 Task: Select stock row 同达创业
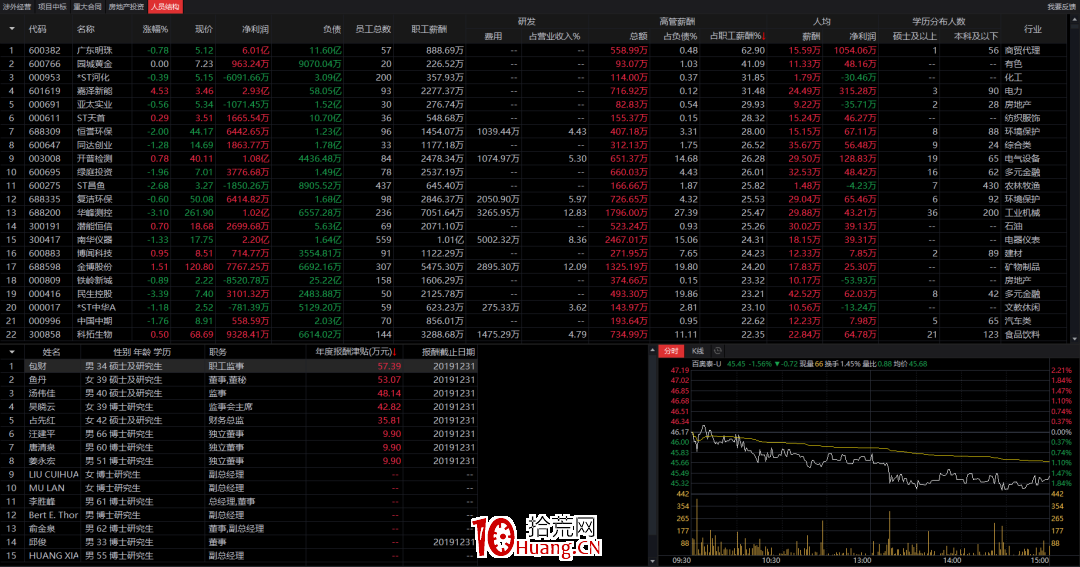535,145
